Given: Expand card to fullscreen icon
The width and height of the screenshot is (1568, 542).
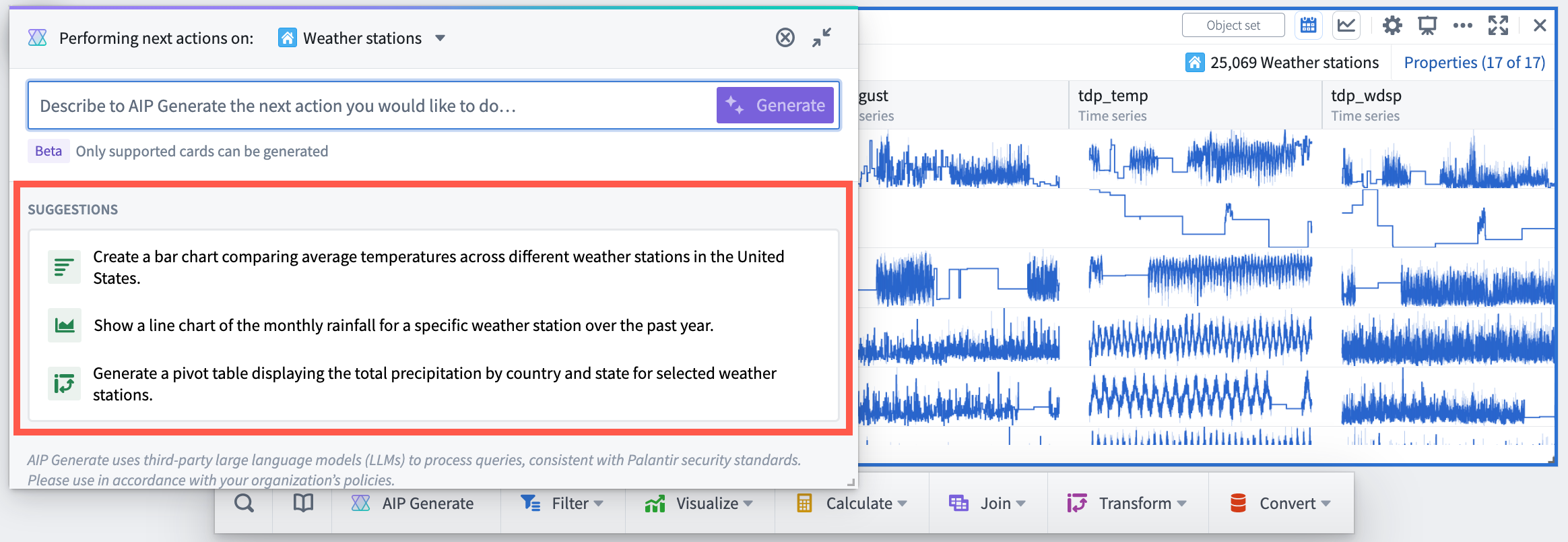Looking at the screenshot, I should (x=1498, y=26).
